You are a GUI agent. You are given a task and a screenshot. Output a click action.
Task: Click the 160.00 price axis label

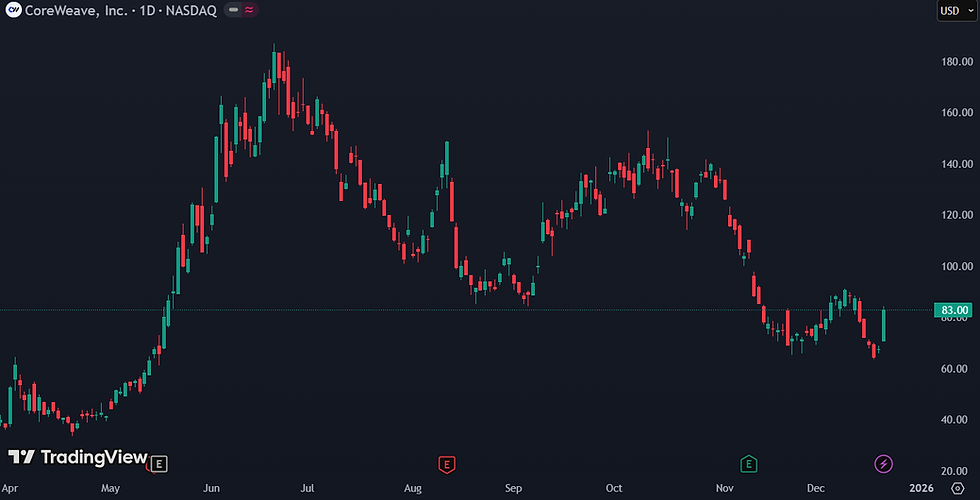[x=956, y=113]
